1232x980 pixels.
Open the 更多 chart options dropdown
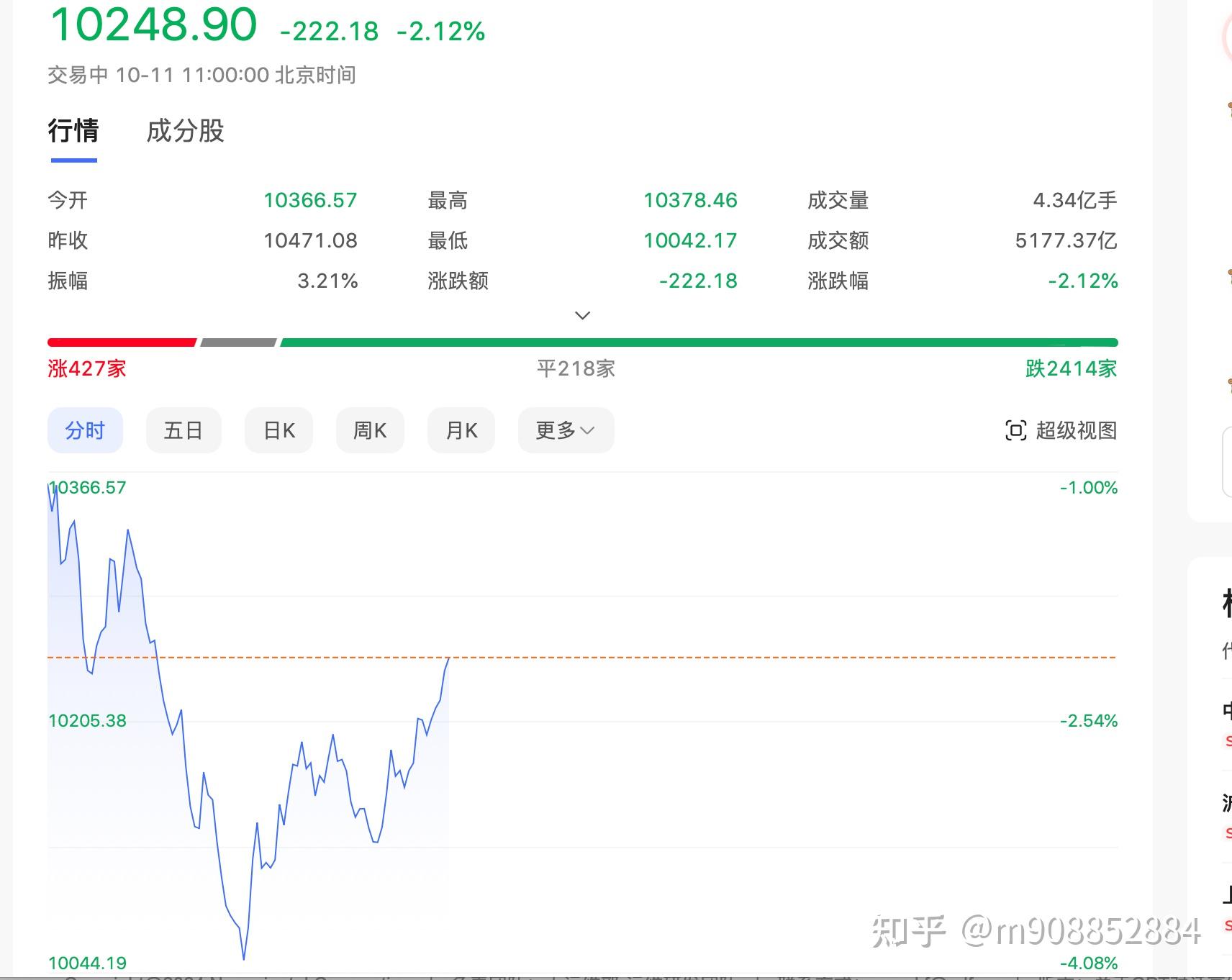[x=565, y=430]
